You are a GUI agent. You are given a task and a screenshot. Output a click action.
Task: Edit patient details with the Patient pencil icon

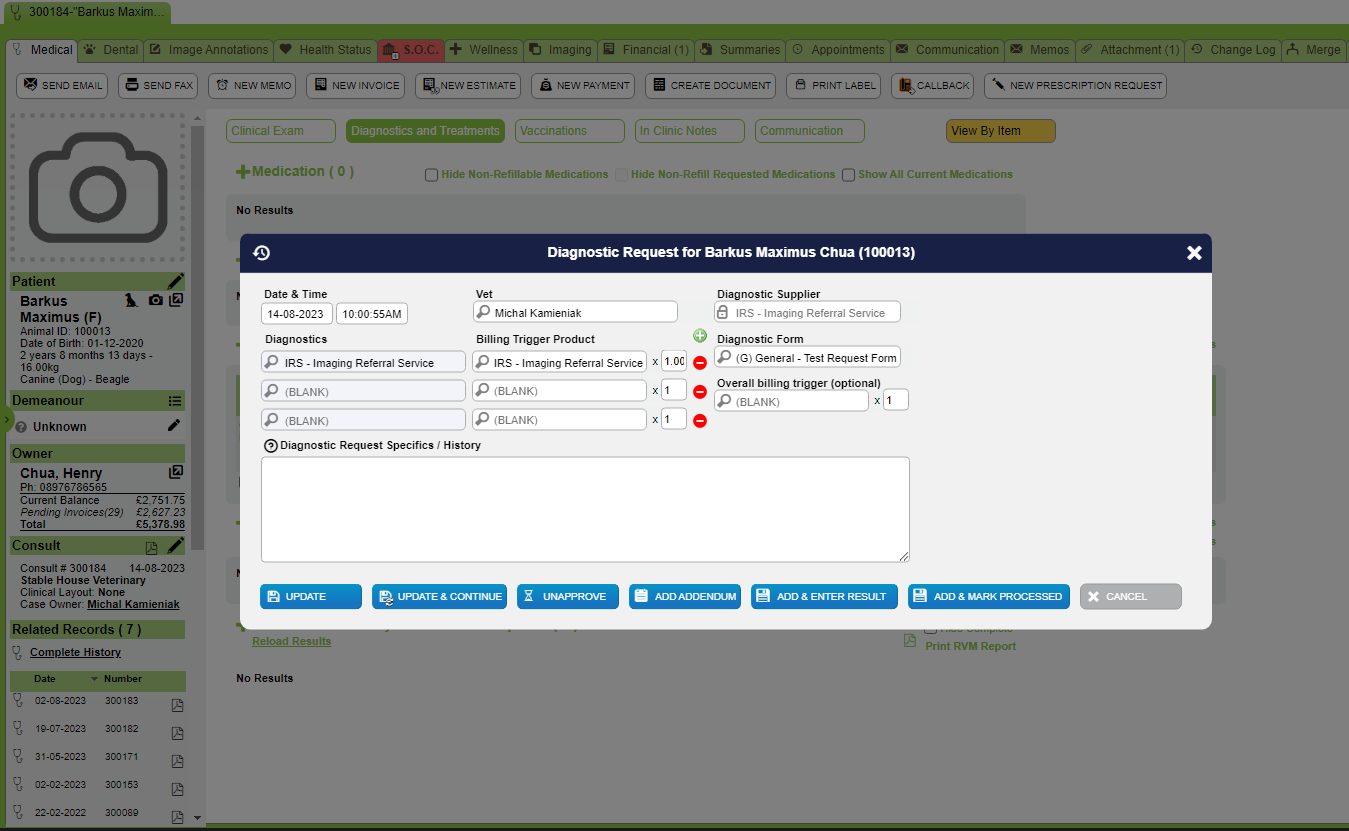coord(176,281)
